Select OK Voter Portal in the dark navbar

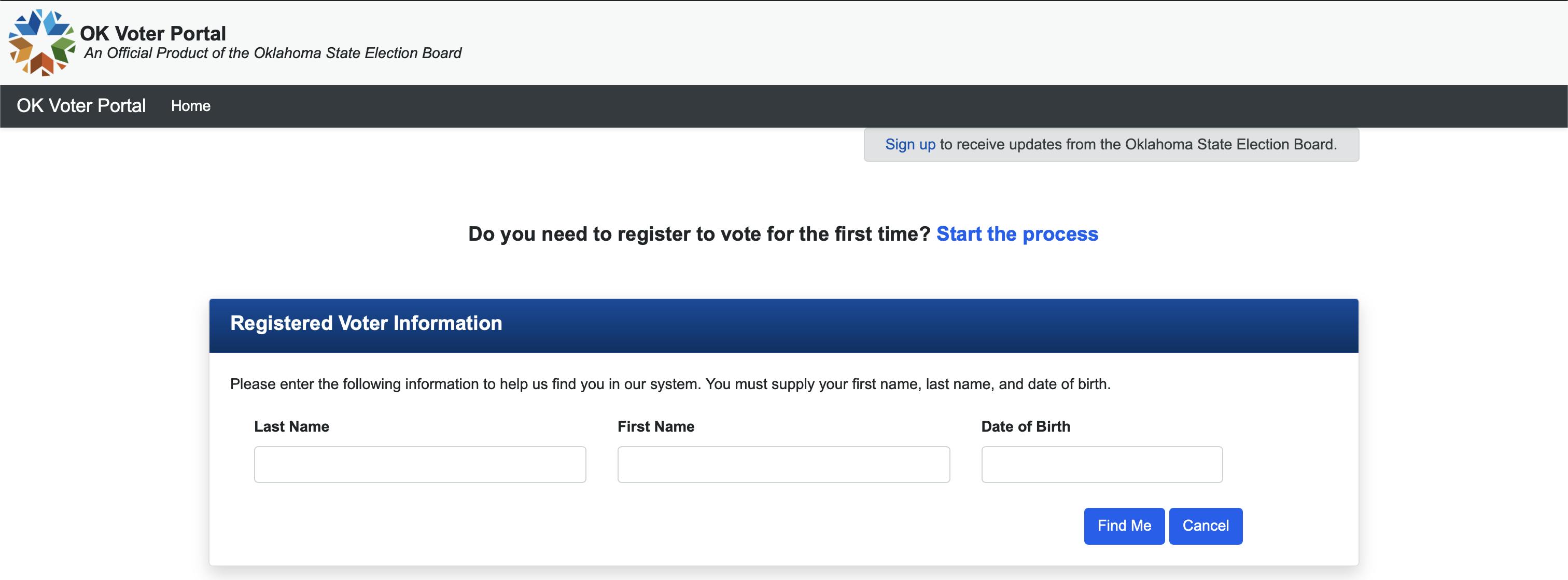point(81,105)
